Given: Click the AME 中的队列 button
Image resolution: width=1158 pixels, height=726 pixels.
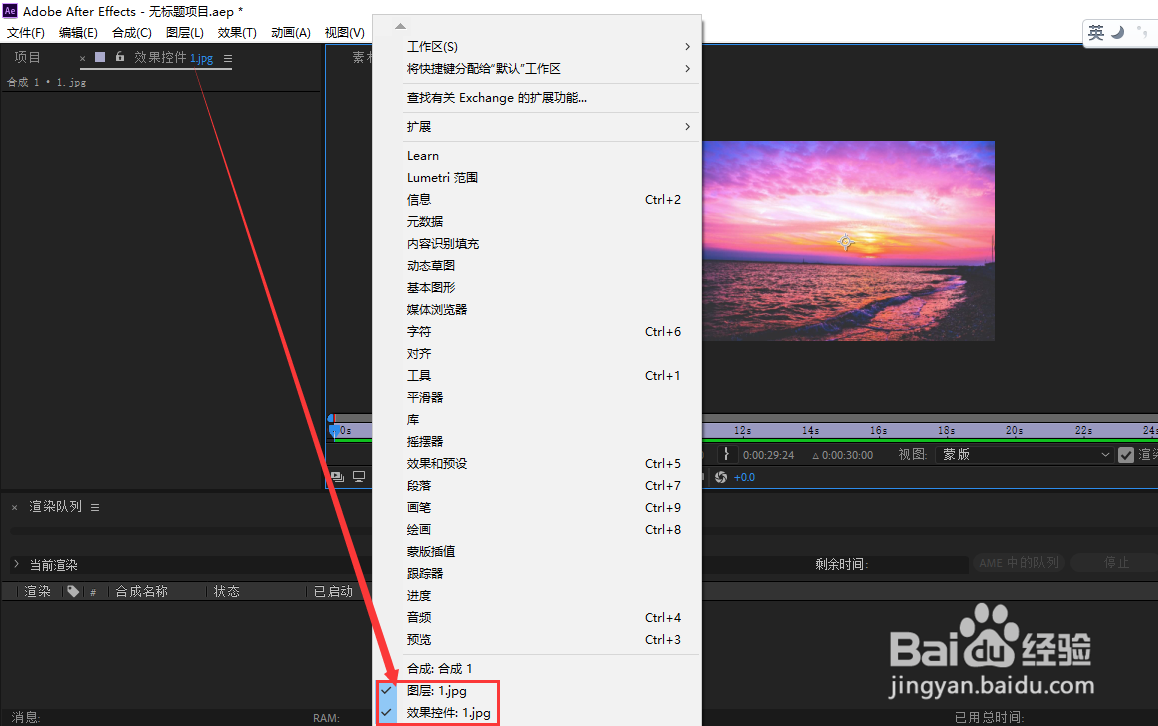Looking at the screenshot, I should (1019, 563).
